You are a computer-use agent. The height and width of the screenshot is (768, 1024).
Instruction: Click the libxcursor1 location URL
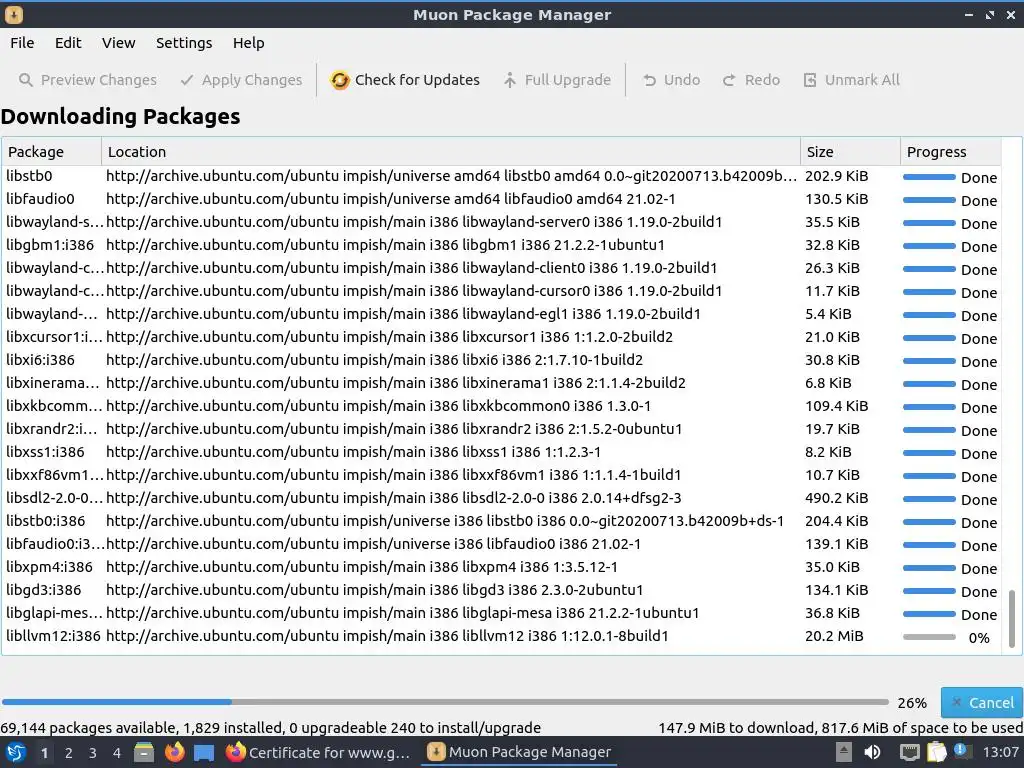[389, 337]
